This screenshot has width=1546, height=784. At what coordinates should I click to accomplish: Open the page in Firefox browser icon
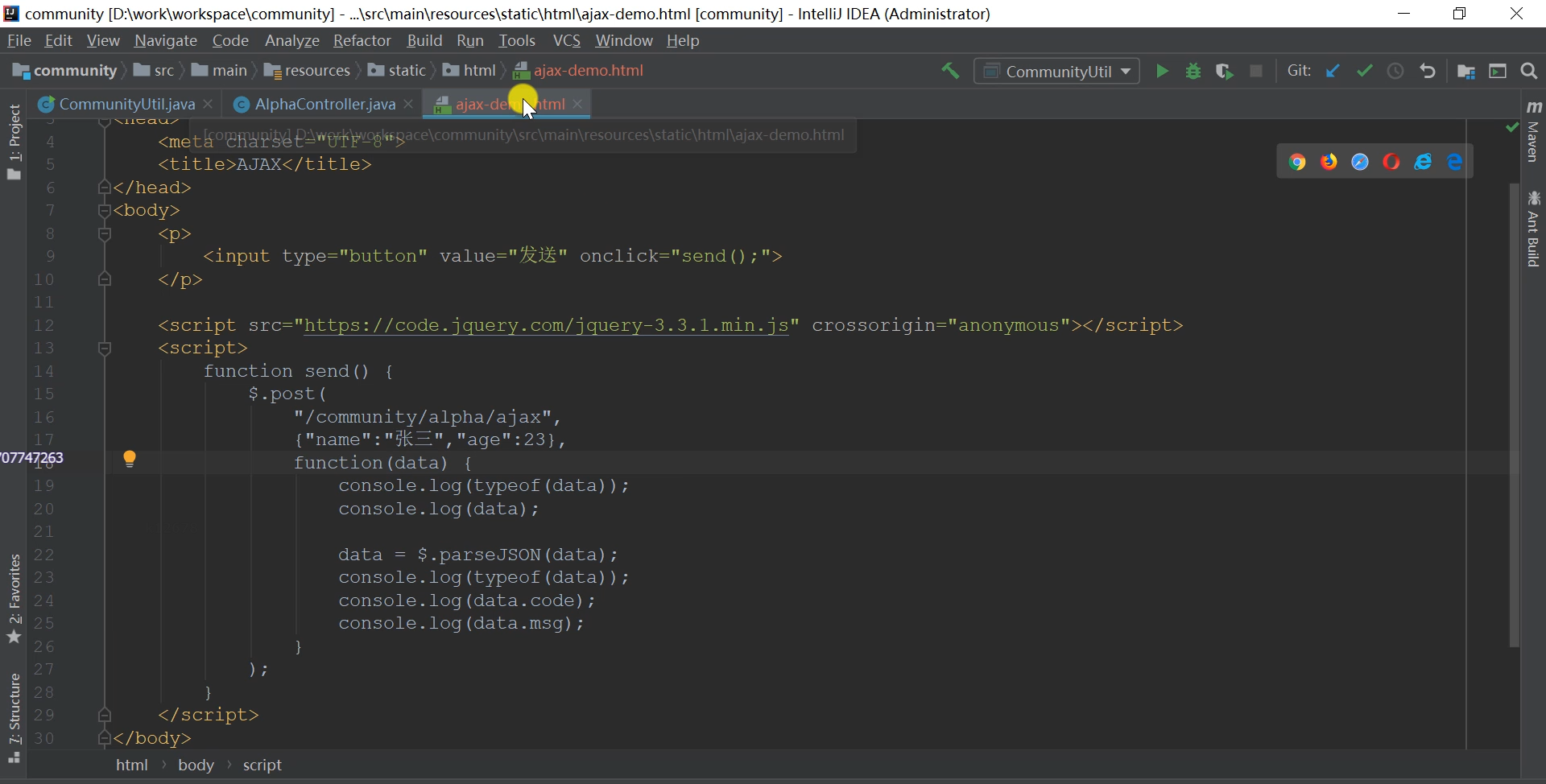click(x=1329, y=162)
